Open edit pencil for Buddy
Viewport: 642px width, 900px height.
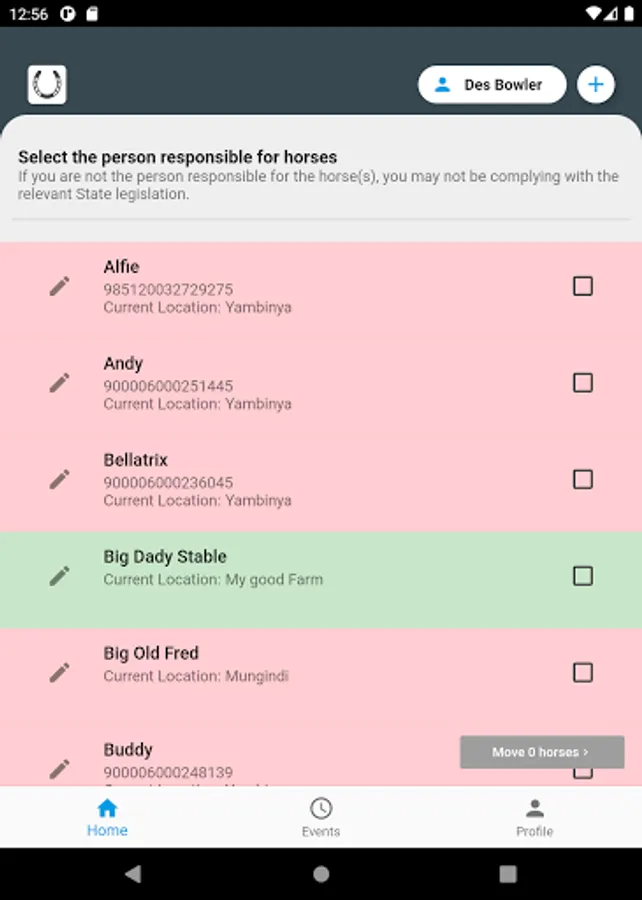click(60, 769)
